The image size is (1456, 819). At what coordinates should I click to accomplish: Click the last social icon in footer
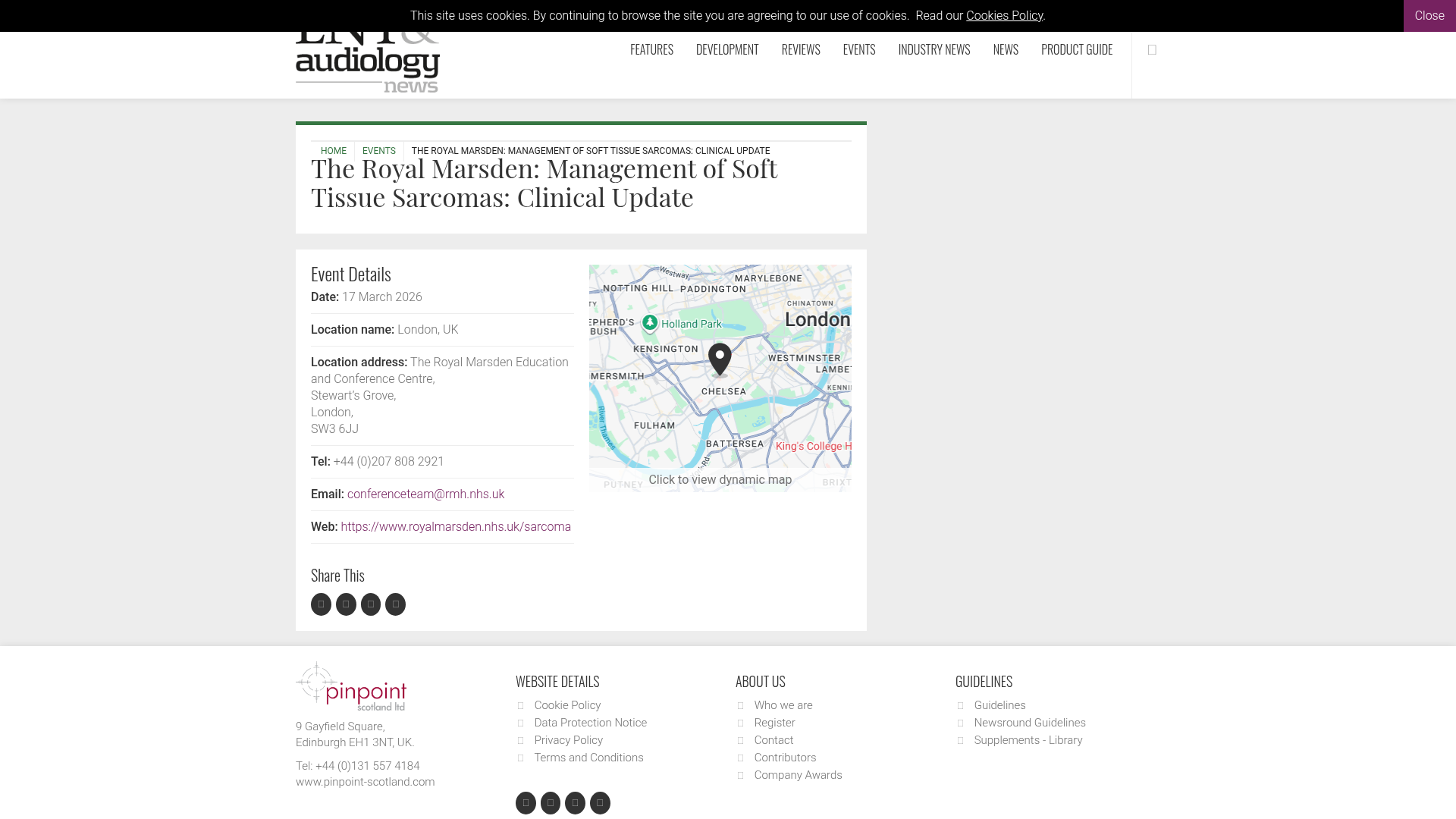coord(600,803)
